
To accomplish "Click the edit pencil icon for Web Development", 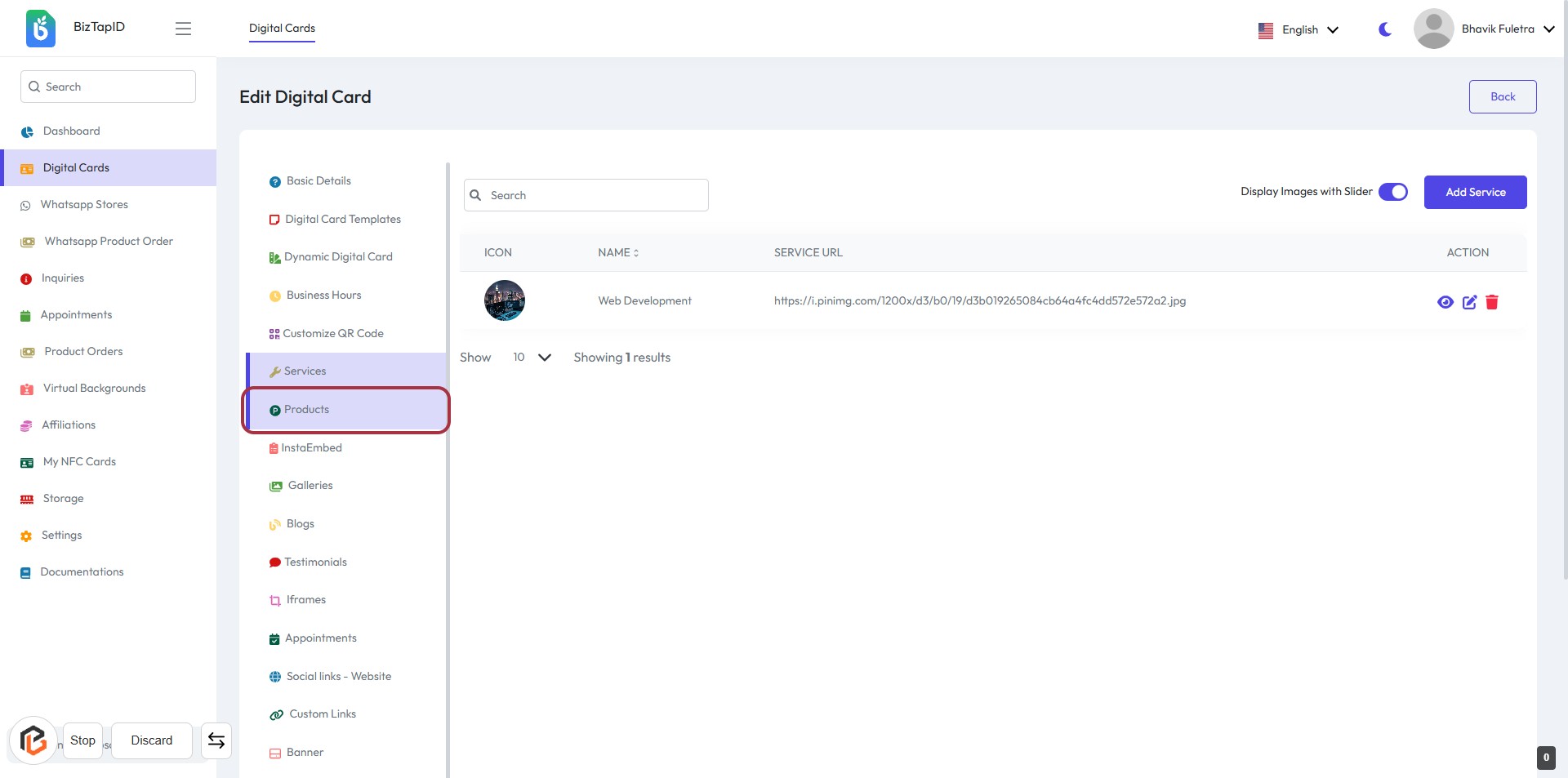I will tap(1469, 302).
